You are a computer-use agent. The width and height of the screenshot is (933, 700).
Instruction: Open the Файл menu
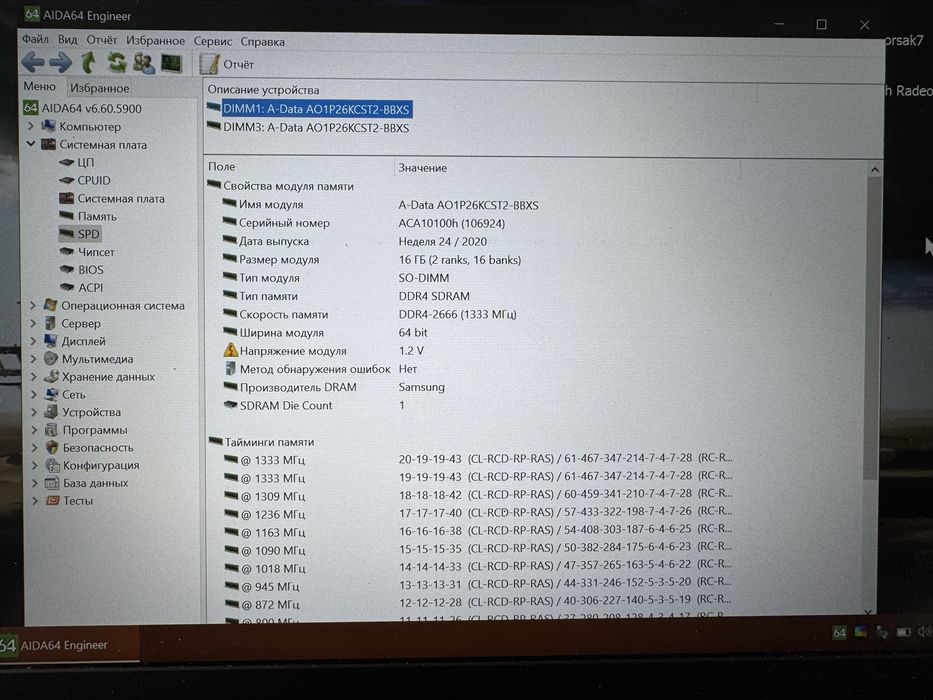tap(35, 39)
